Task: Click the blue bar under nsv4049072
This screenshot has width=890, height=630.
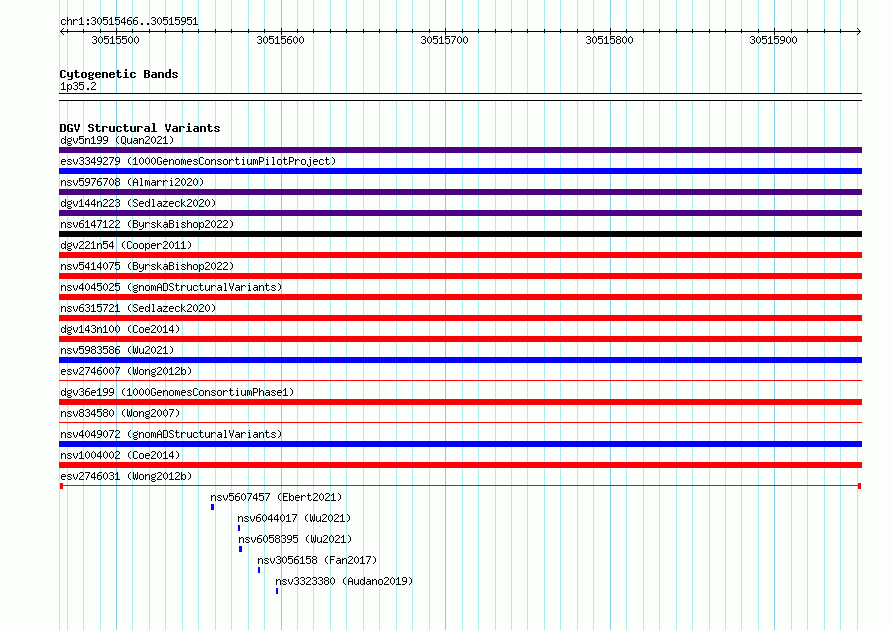Action: (460, 444)
